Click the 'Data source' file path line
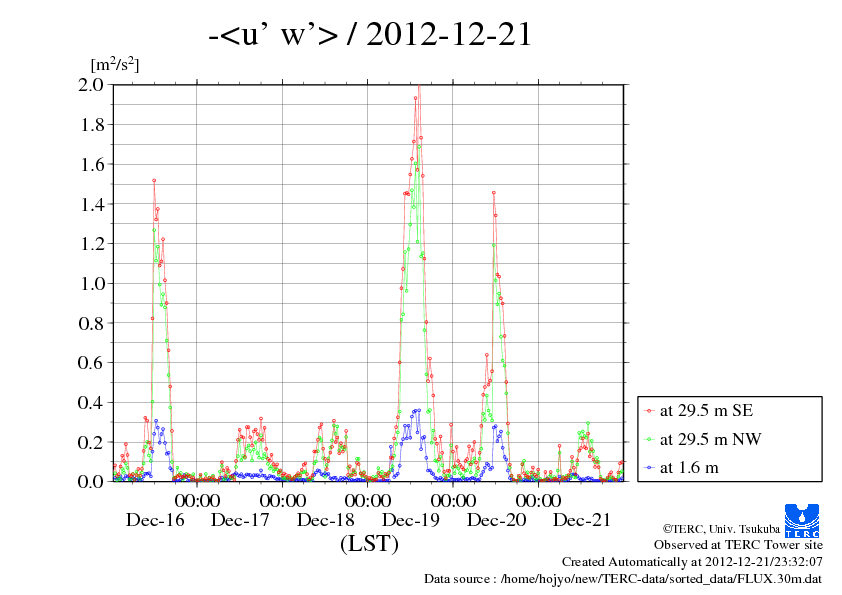The width and height of the screenshot is (842, 595). pos(623,579)
